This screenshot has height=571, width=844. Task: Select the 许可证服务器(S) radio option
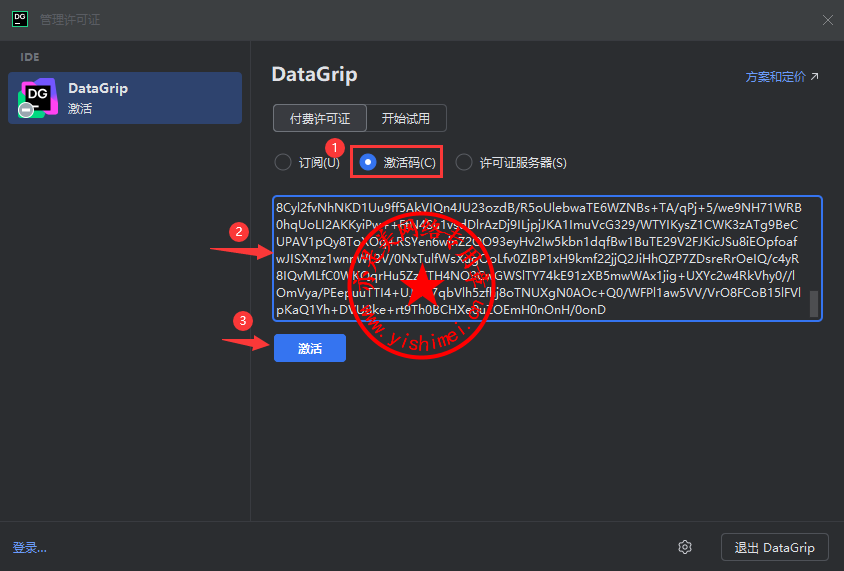[x=511, y=163]
